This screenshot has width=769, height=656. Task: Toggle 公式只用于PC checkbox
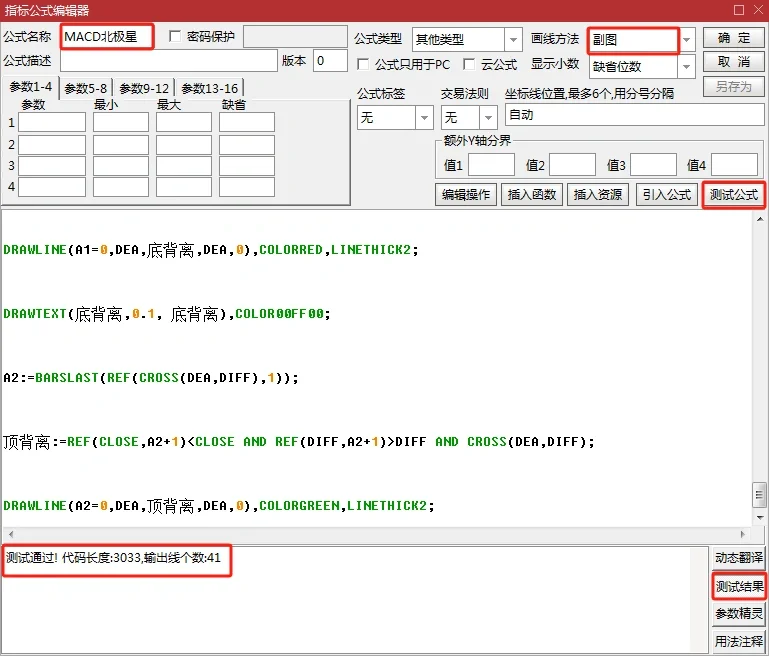coord(363,64)
